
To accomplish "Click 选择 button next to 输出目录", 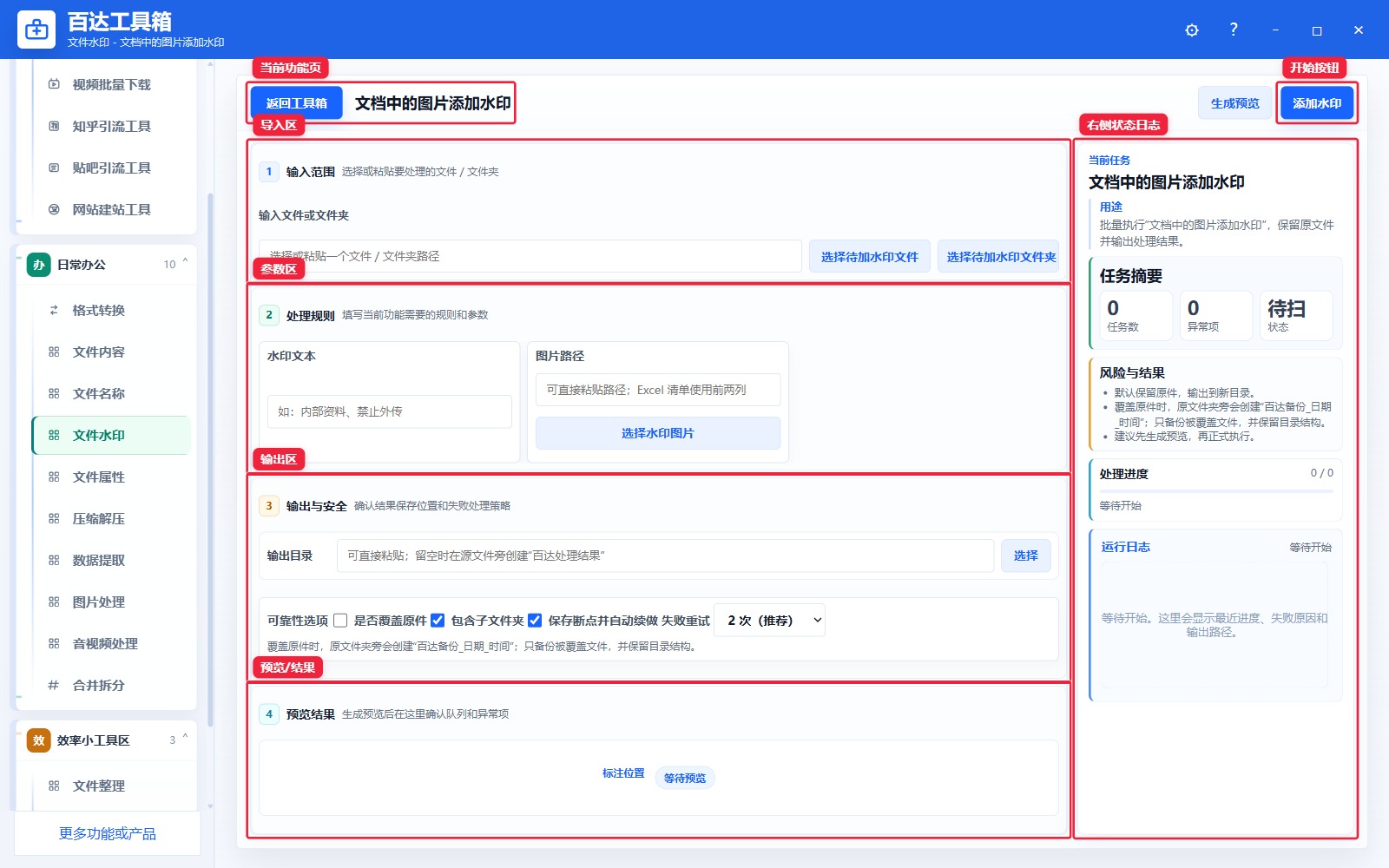I will (1026, 556).
